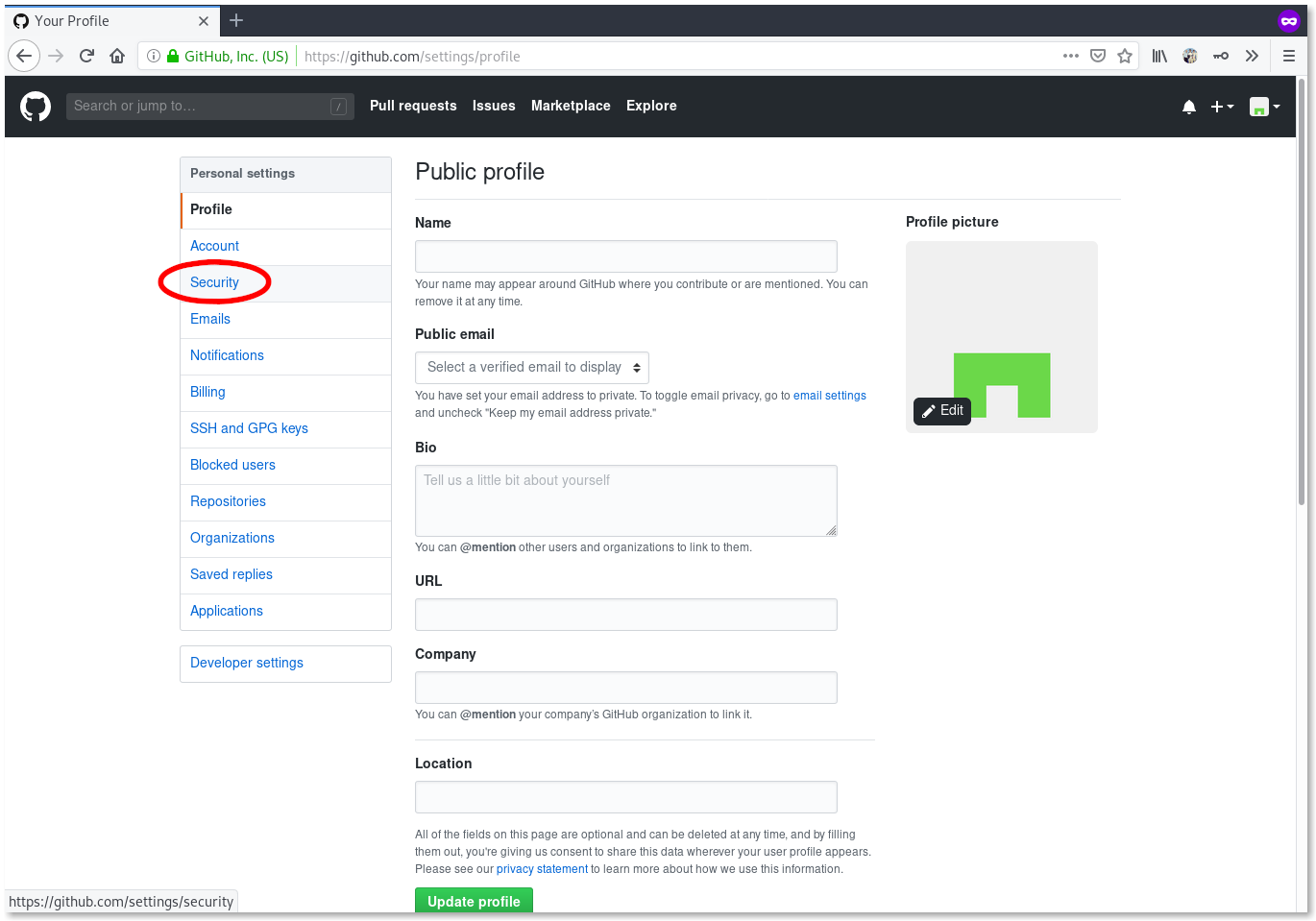
Task: Focus the GitHub search box
Action: pos(209,107)
